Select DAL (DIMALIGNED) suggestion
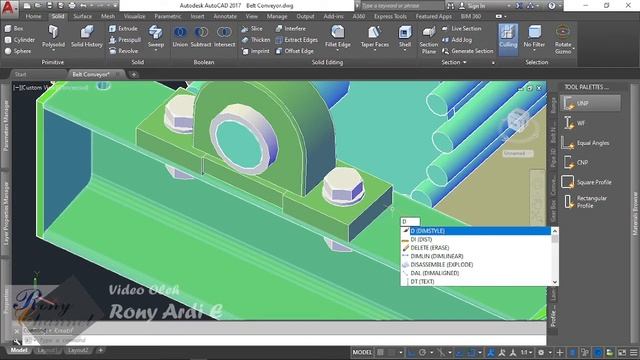This screenshot has height=360, width=640. 476,273
